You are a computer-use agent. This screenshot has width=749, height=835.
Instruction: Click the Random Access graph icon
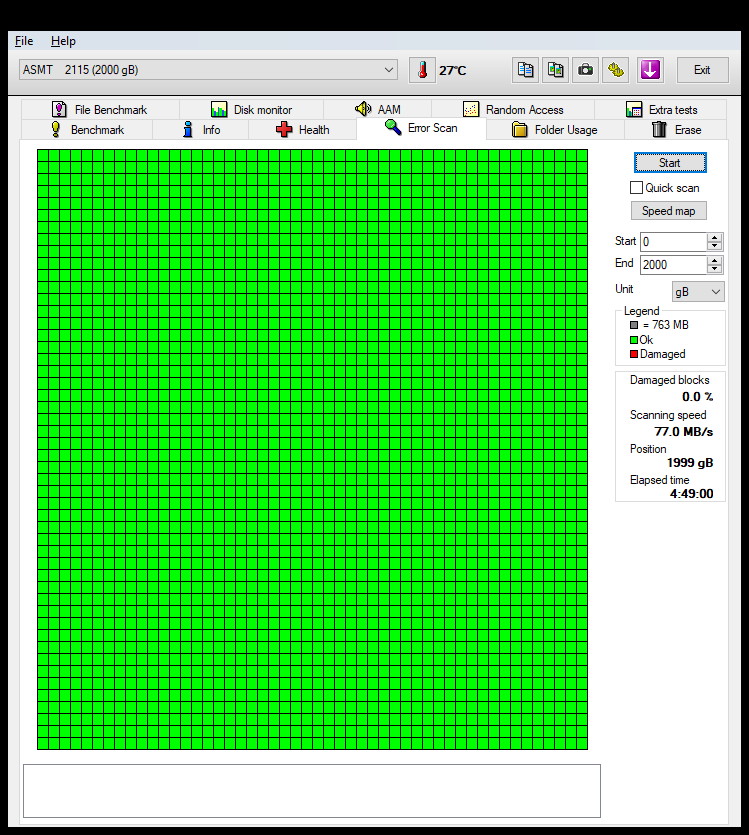pos(471,109)
